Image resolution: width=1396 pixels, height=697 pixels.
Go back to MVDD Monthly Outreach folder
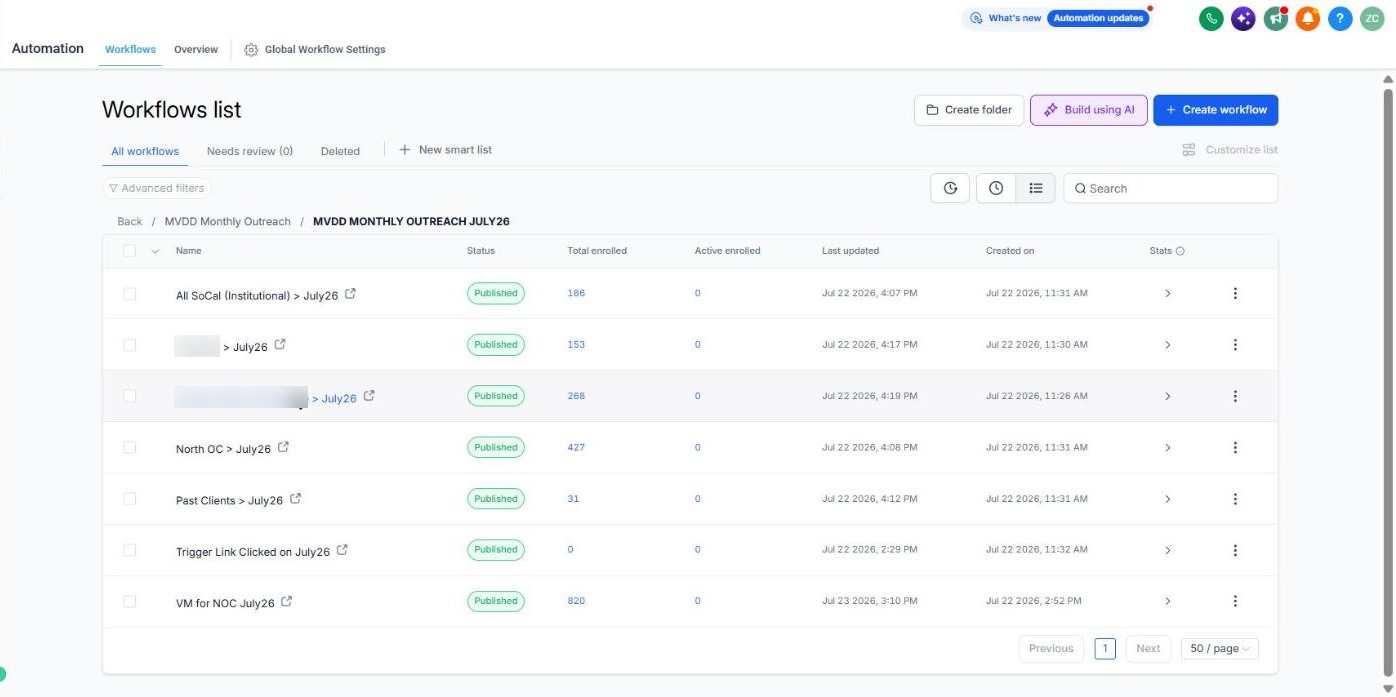point(228,221)
